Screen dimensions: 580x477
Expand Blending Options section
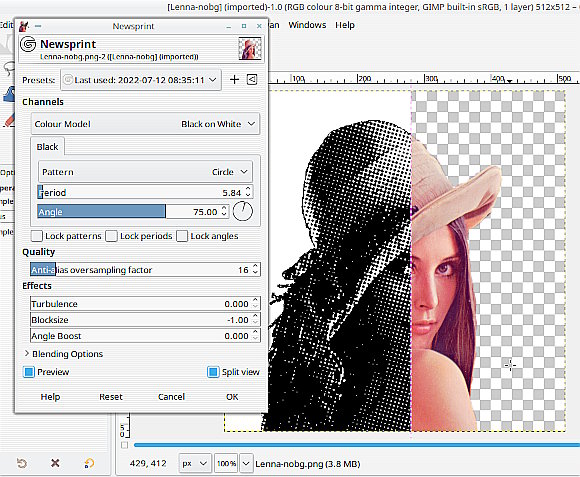point(64,354)
